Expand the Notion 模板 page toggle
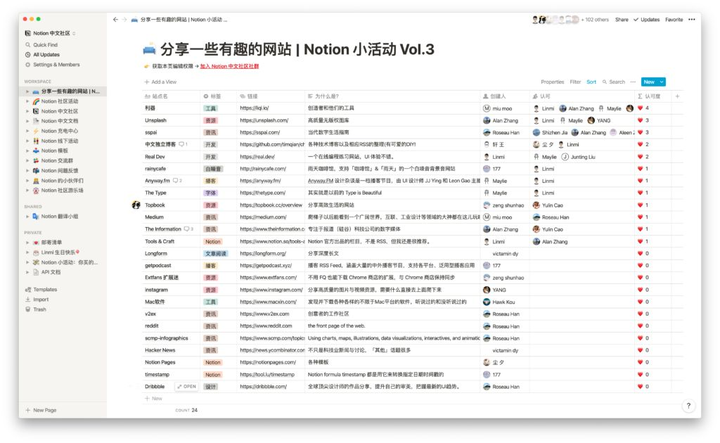Image resolution: width=720 pixels, height=443 pixels. point(27,151)
